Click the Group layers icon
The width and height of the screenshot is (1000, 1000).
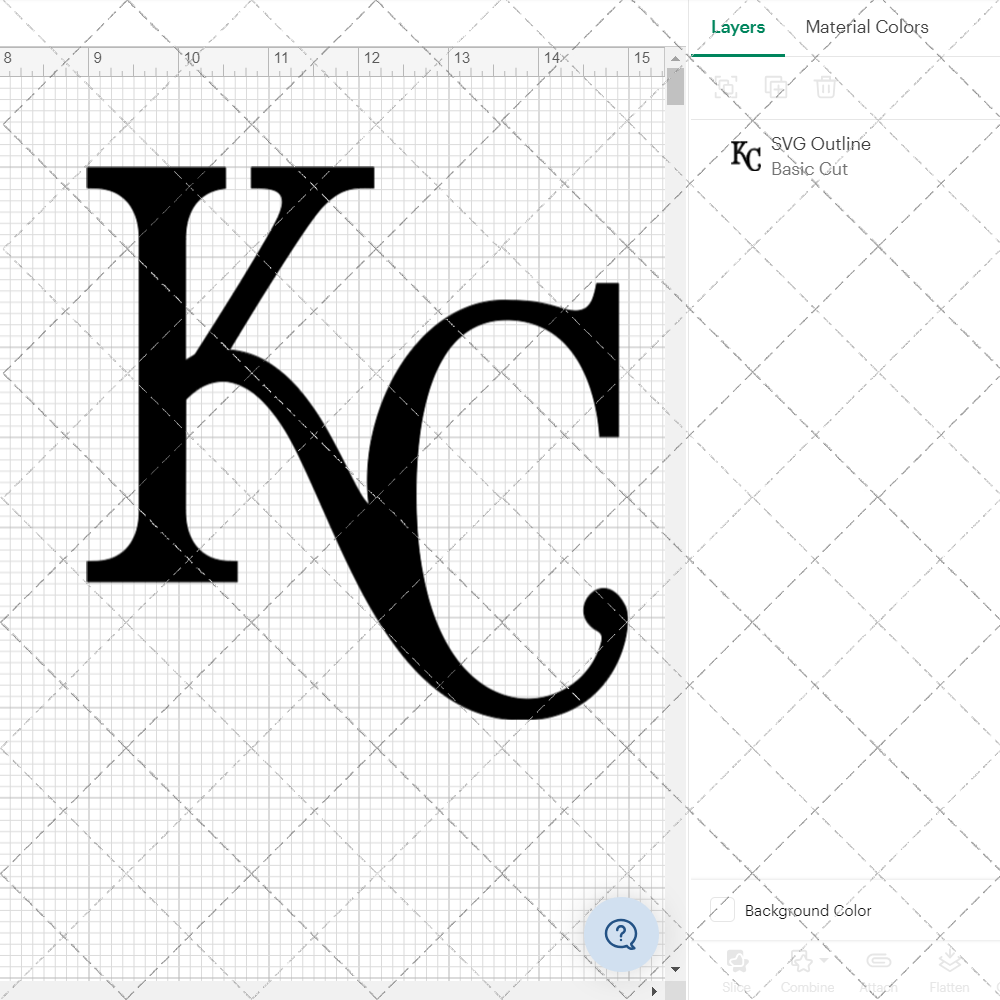point(726,87)
